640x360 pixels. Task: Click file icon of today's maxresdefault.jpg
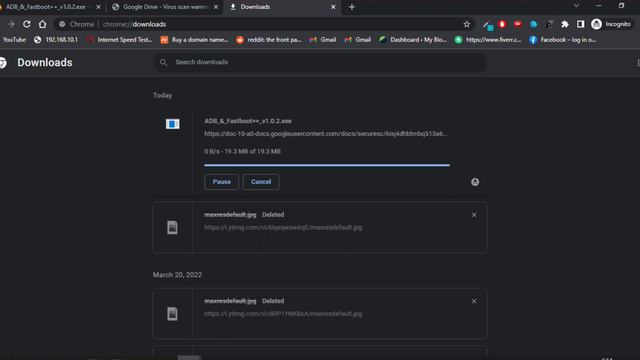pyautogui.click(x=172, y=227)
